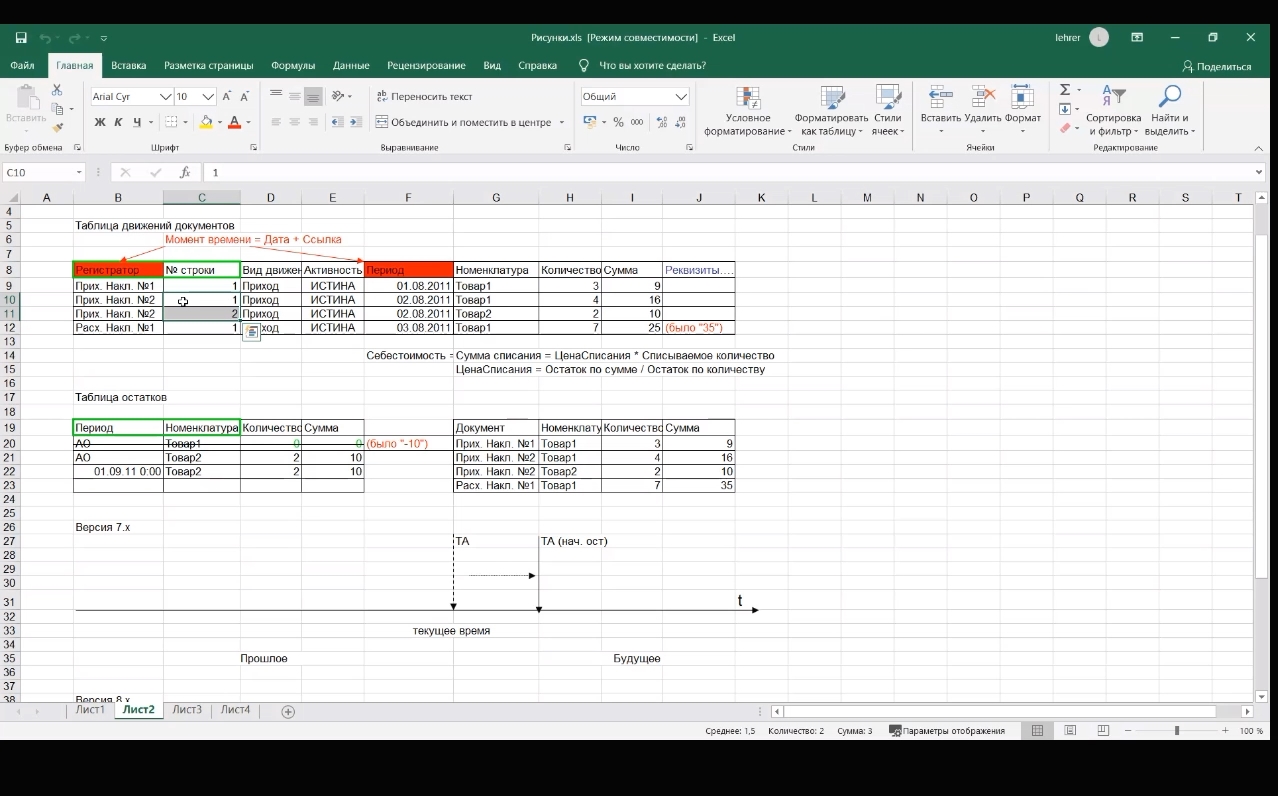Expand number format Общий dropdown
The image size is (1278, 796).
(x=681, y=97)
